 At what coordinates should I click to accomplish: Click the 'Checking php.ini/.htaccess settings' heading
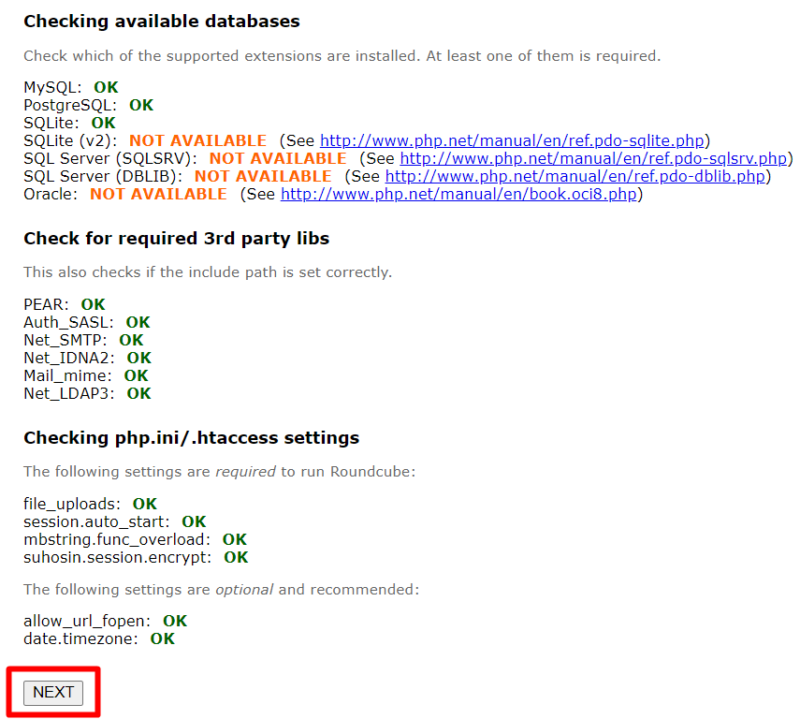tap(191, 438)
